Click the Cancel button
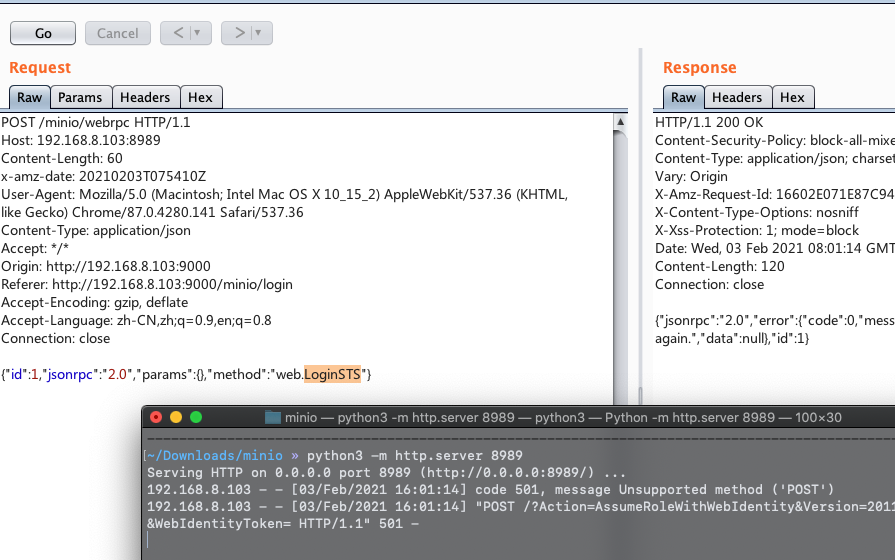The width and height of the screenshot is (895, 560). click(x=117, y=33)
